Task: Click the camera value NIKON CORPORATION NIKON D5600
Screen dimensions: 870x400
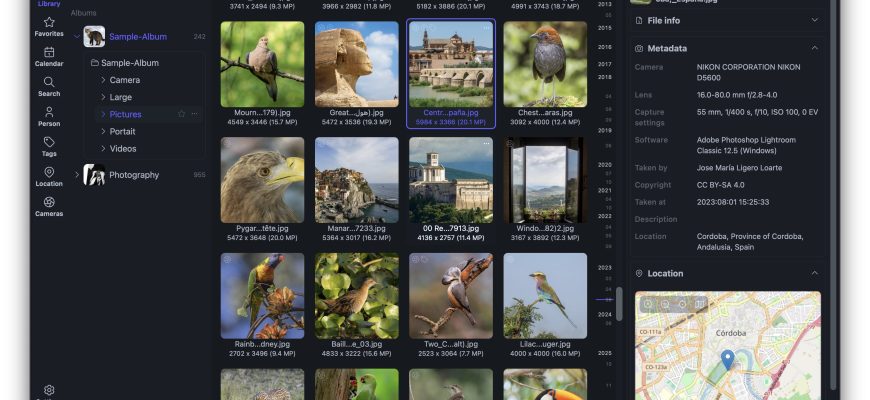Action: point(748,73)
